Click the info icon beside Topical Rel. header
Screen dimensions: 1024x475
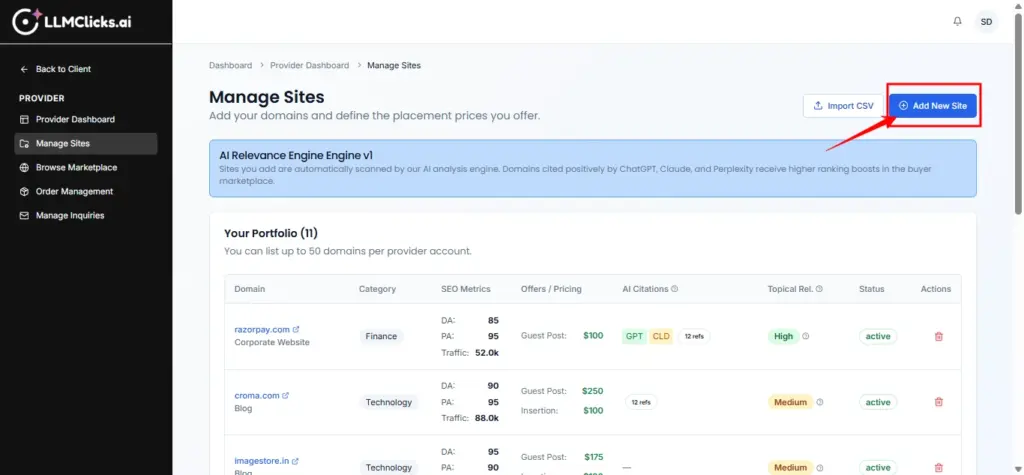819,289
